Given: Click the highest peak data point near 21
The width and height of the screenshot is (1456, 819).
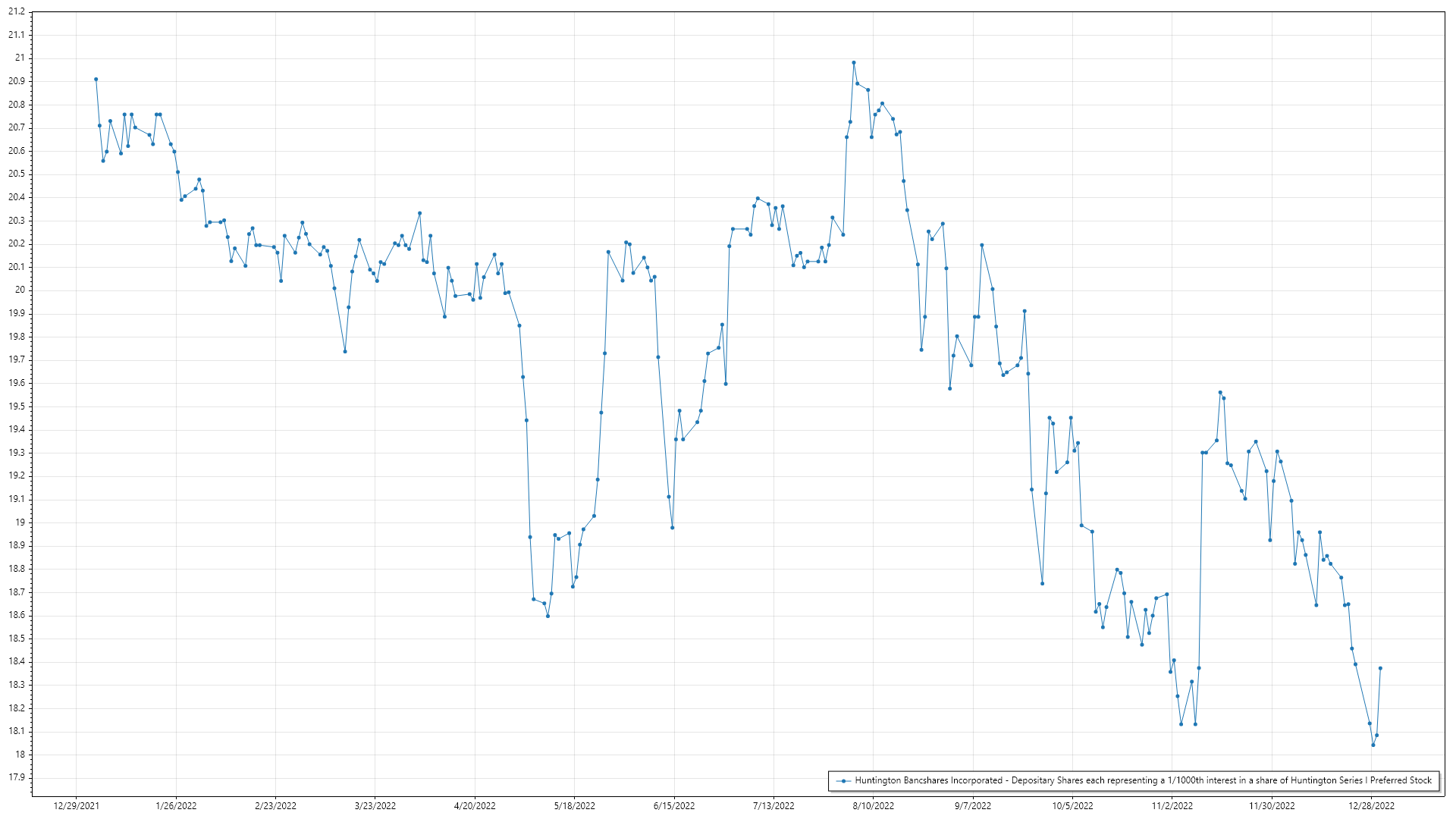Looking at the screenshot, I should point(853,63).
